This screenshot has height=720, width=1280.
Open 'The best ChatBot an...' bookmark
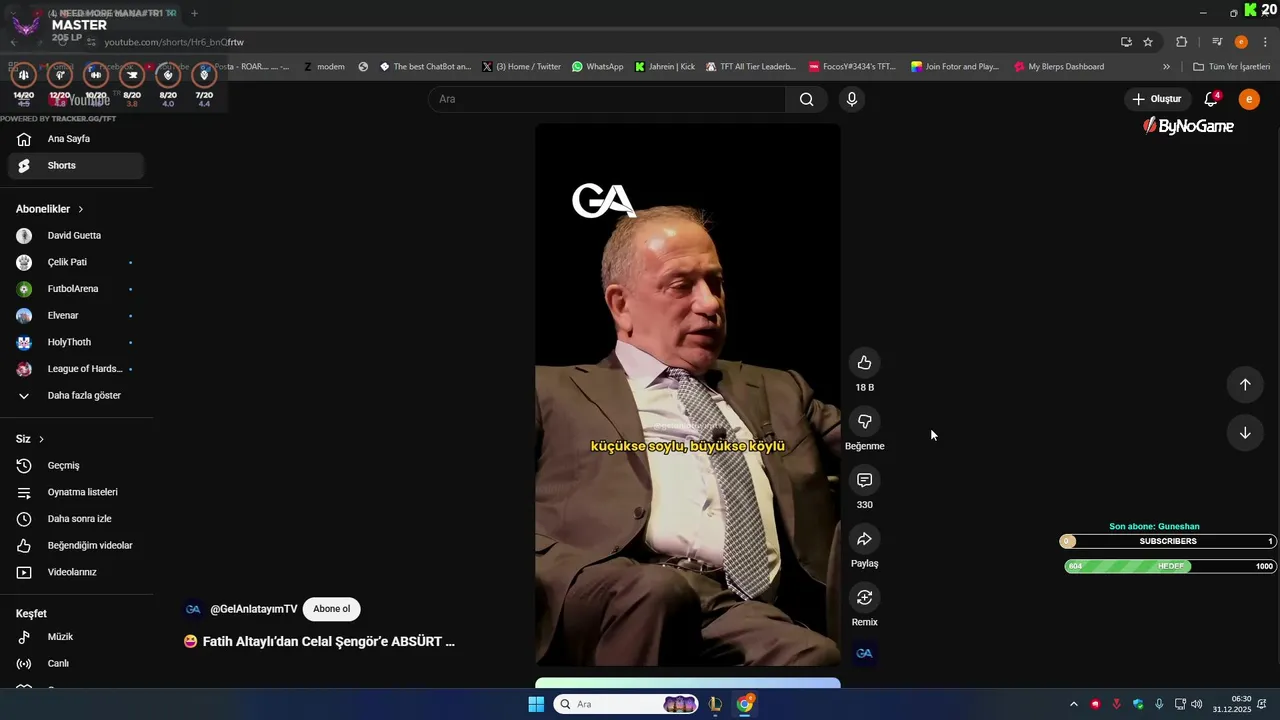[x=425, y=67]
